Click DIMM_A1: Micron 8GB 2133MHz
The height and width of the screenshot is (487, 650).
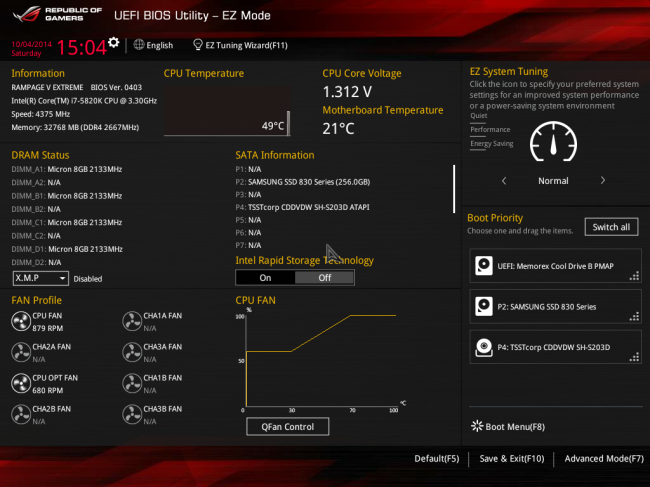pos(67,169)
